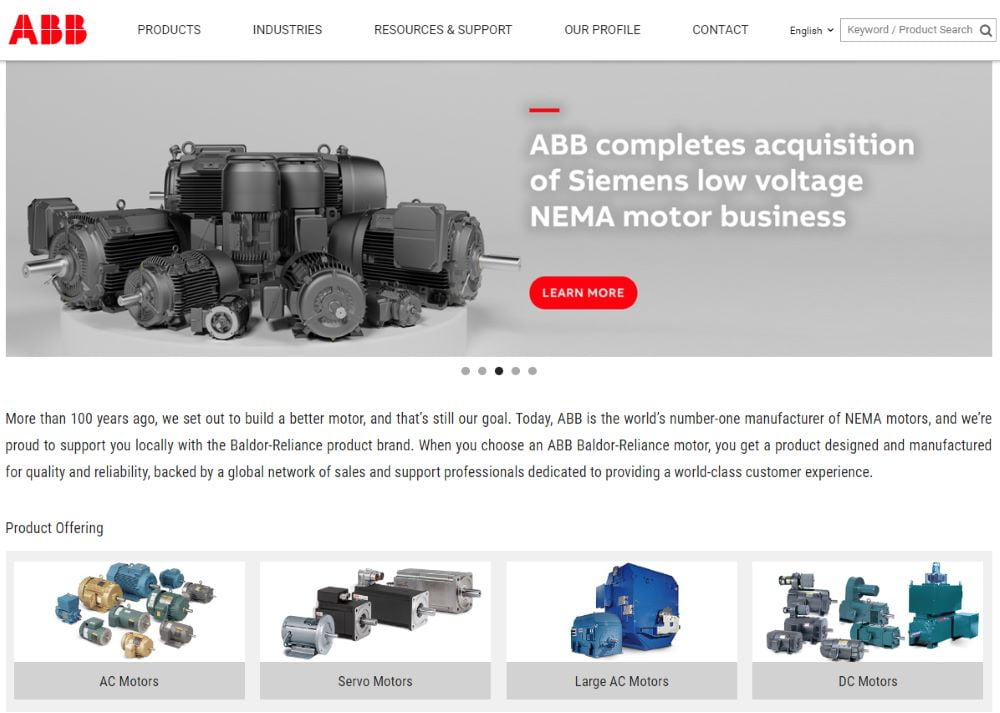Click the acquisition headline on the banner
Image resolution: width=1000 pixels, height=713 pixels.
tap(722, 180)
